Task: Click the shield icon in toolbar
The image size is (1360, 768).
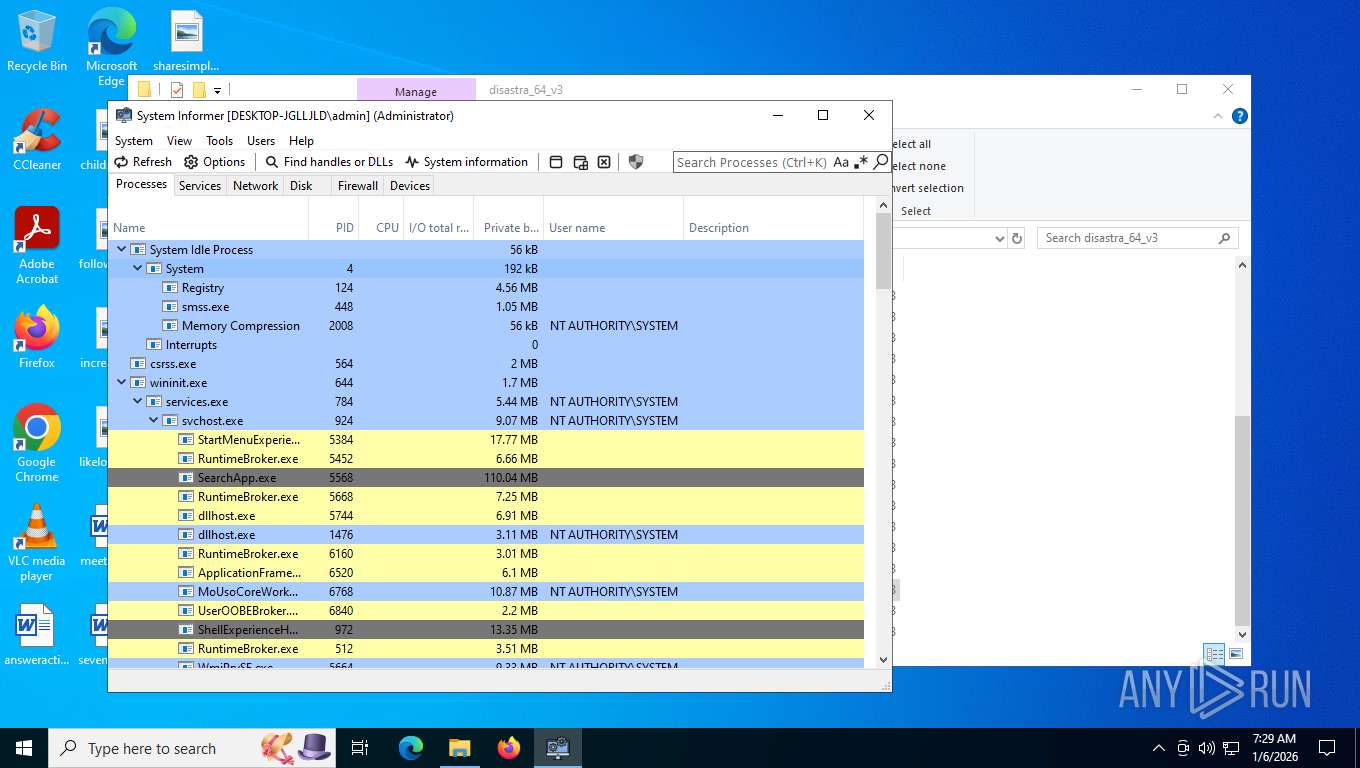Action: coord(636,162)
